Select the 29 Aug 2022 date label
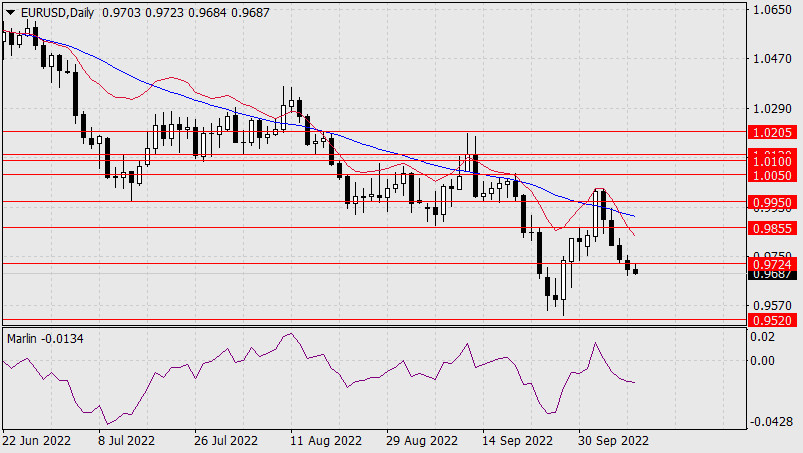 click(421, 441)
